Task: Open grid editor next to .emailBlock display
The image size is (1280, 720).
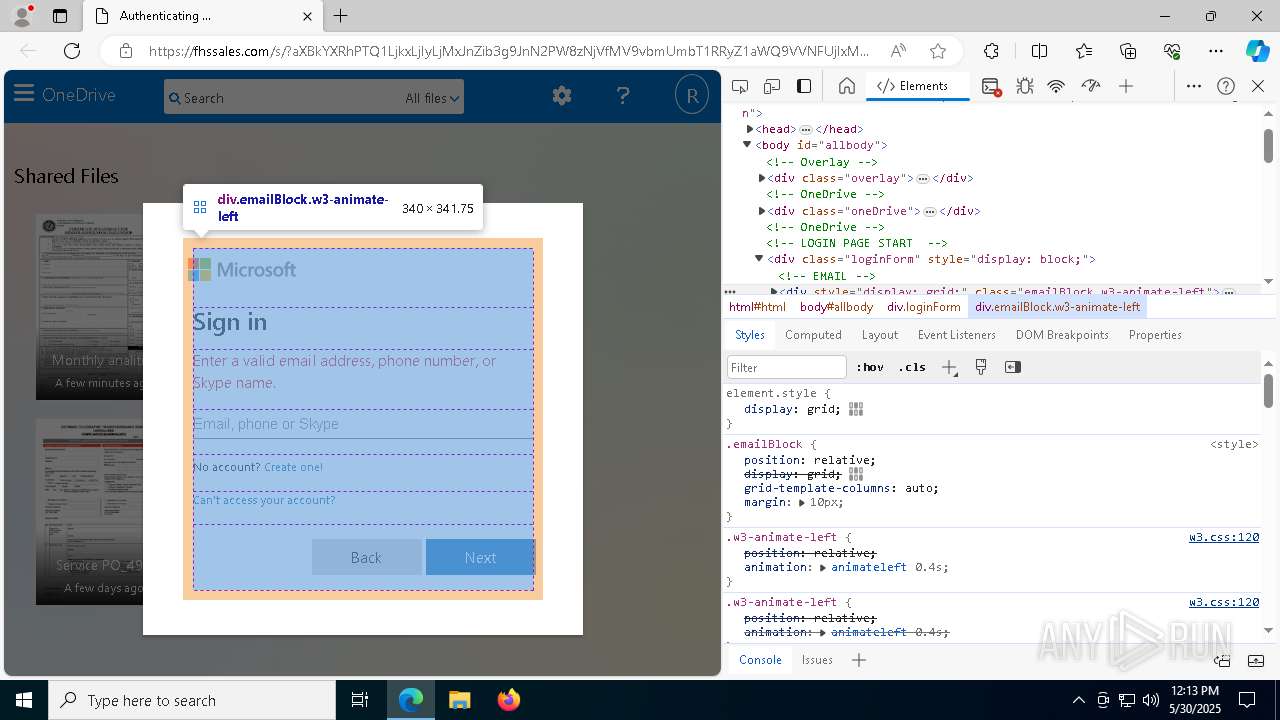Action: (856, 474)
